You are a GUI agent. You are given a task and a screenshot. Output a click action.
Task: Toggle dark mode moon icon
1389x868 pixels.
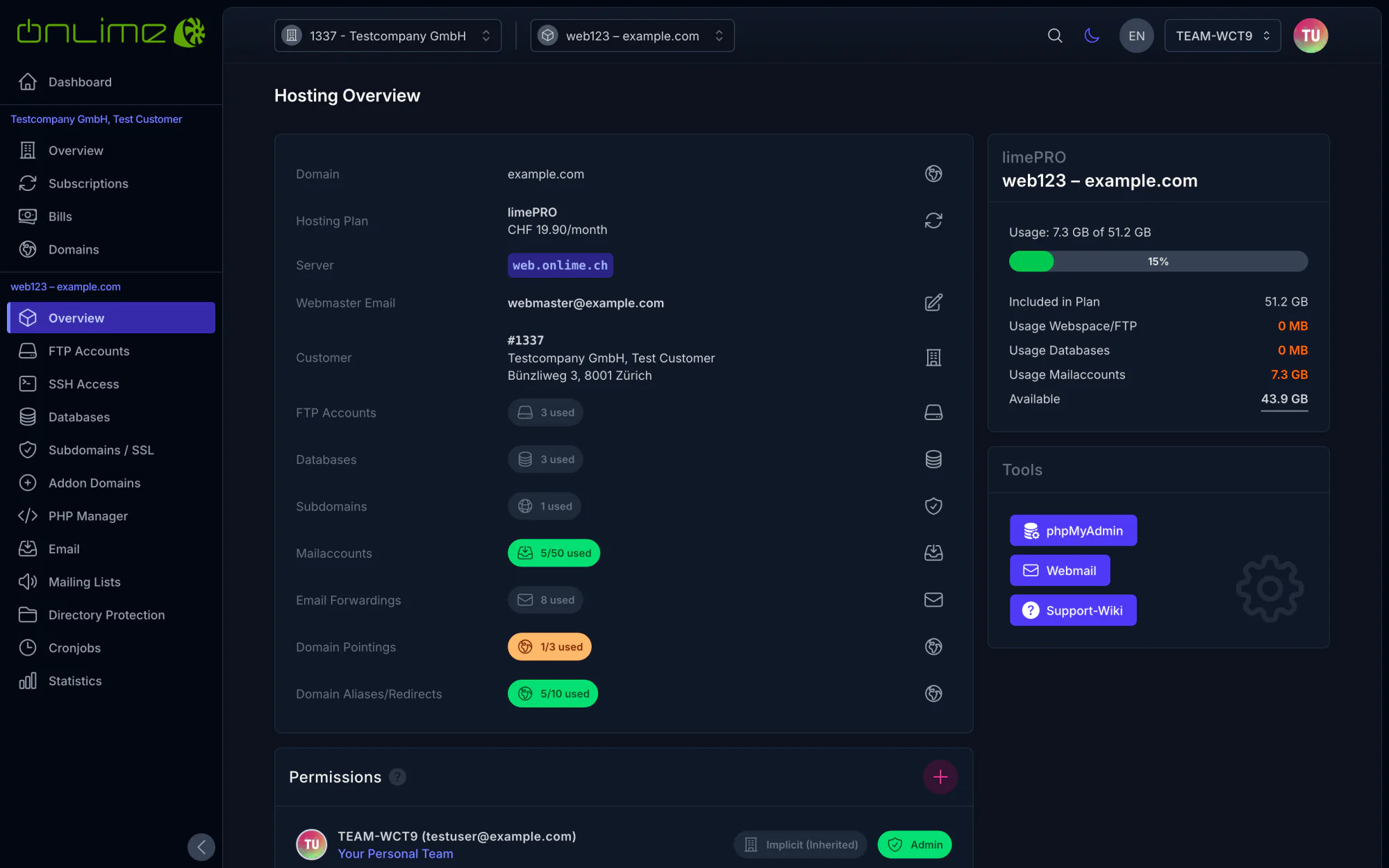pyautogui.click(x=1092, y=35)
